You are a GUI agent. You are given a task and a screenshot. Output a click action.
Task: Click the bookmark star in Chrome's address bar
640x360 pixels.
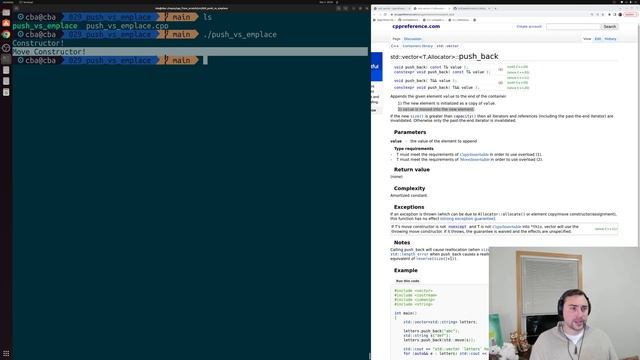(x=603, y=14)
